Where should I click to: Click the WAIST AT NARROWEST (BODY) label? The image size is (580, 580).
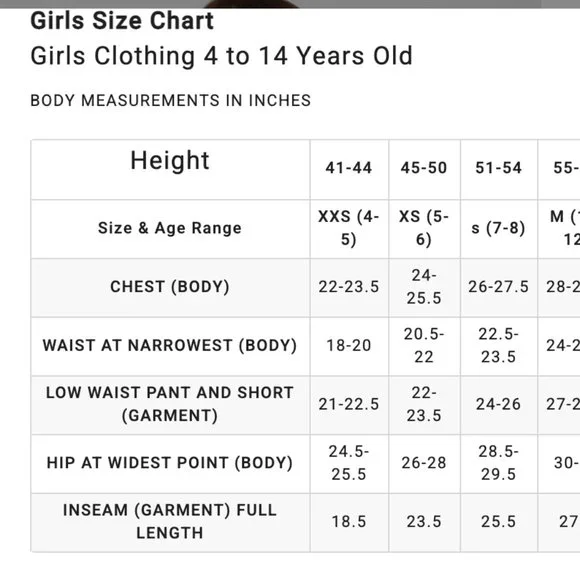(170, 345)
